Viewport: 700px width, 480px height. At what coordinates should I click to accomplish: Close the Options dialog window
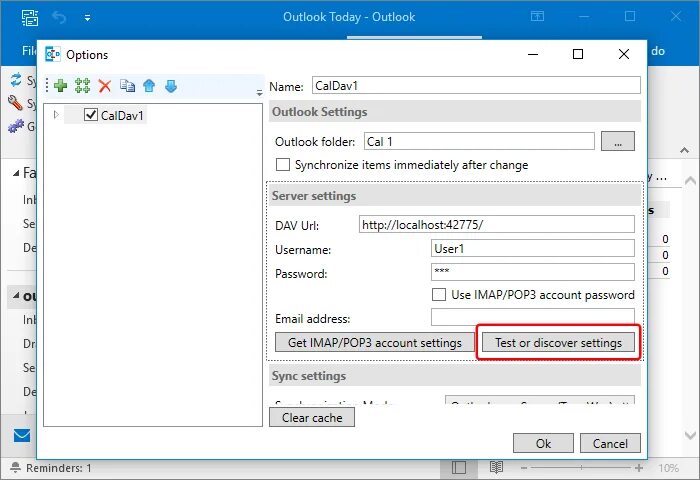[624, 54]
